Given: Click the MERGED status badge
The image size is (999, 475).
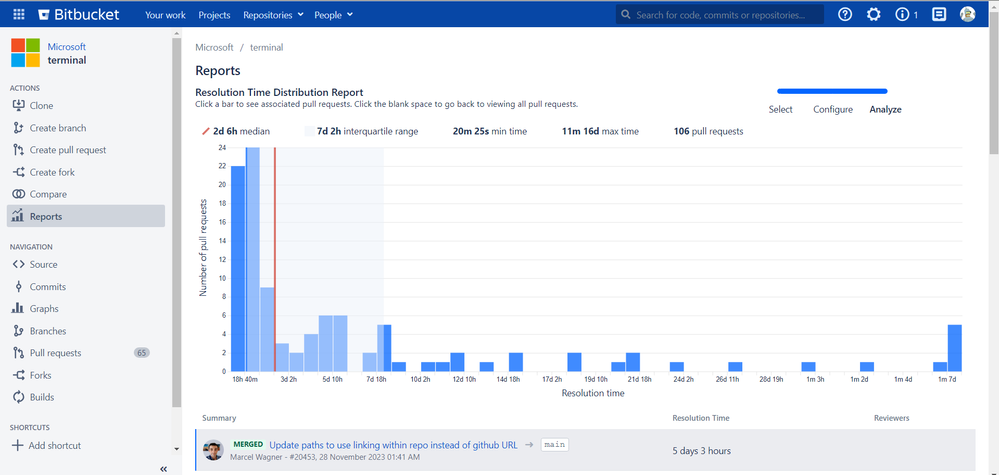Looking at the screenshot, I should [x=247, y=444].
